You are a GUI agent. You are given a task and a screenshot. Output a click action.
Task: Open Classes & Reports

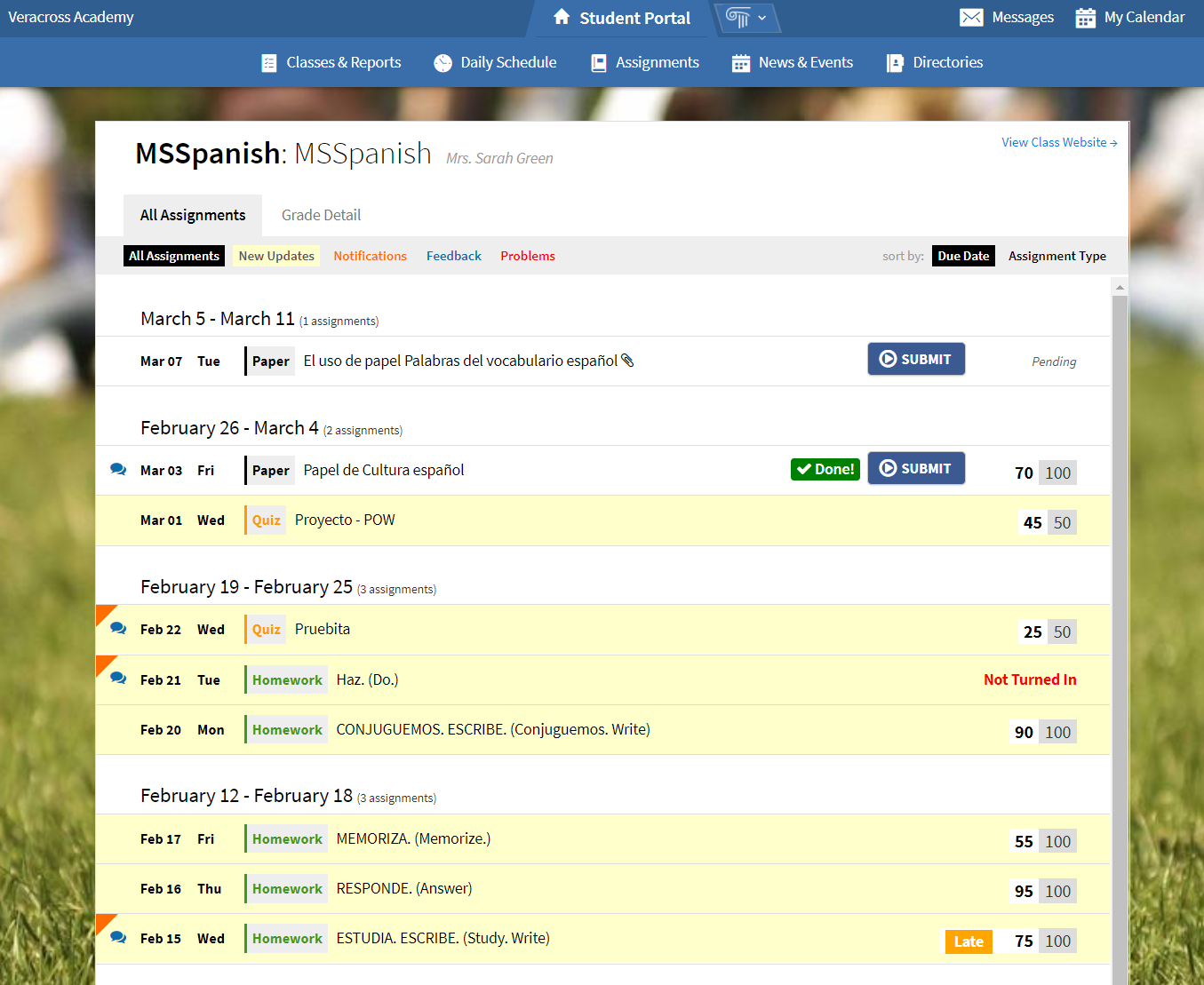[331, 62]
